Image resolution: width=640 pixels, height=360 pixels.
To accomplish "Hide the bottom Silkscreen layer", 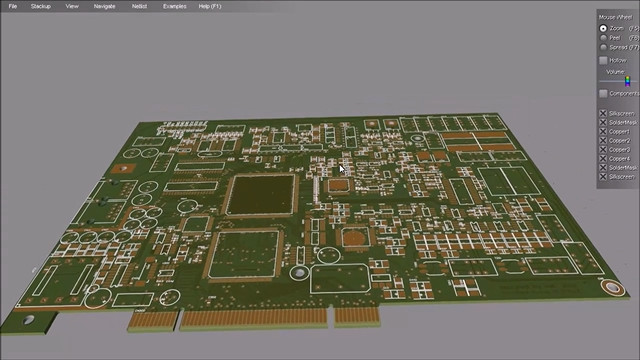I will click(x=603, y=177).
